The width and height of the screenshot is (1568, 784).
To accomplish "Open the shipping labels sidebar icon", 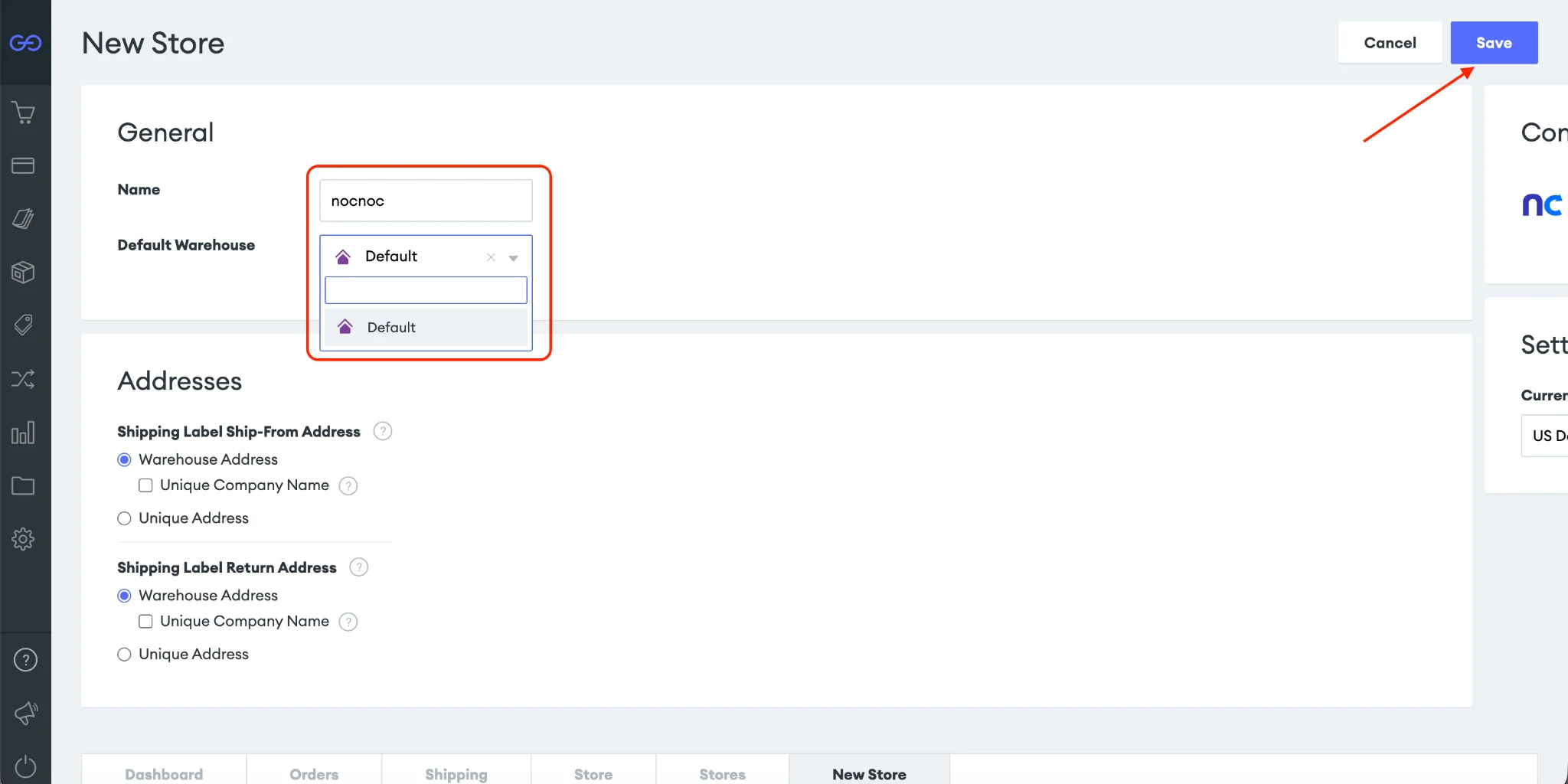I will [23, 219].
